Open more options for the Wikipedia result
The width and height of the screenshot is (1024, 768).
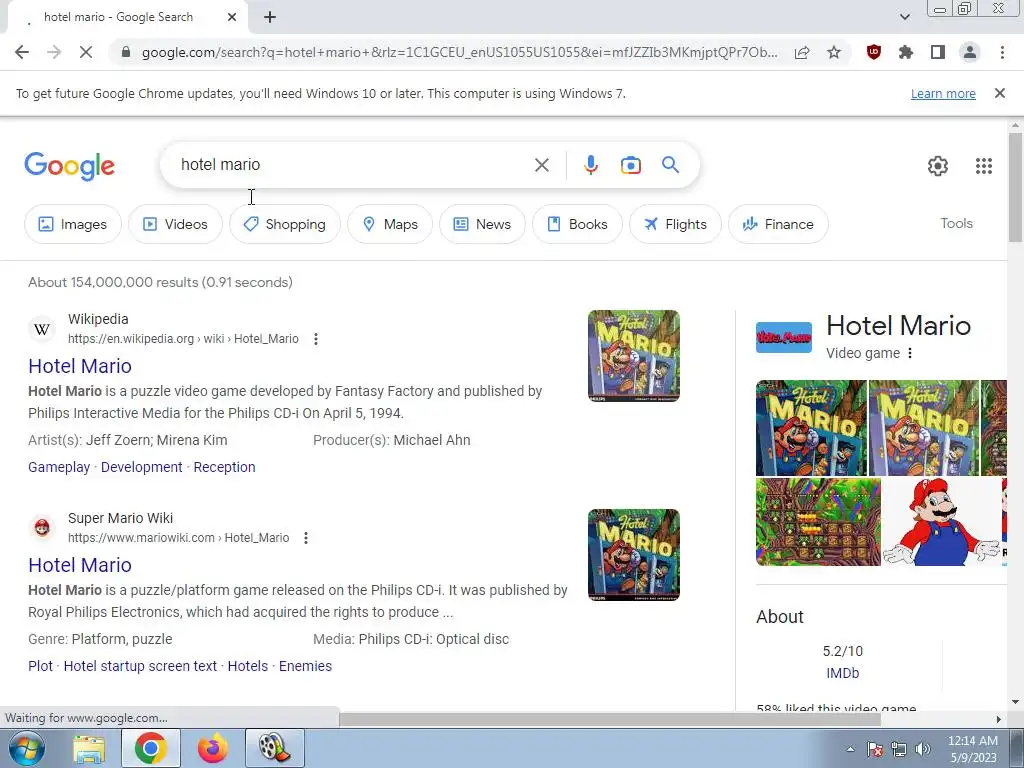click(315, 339)
